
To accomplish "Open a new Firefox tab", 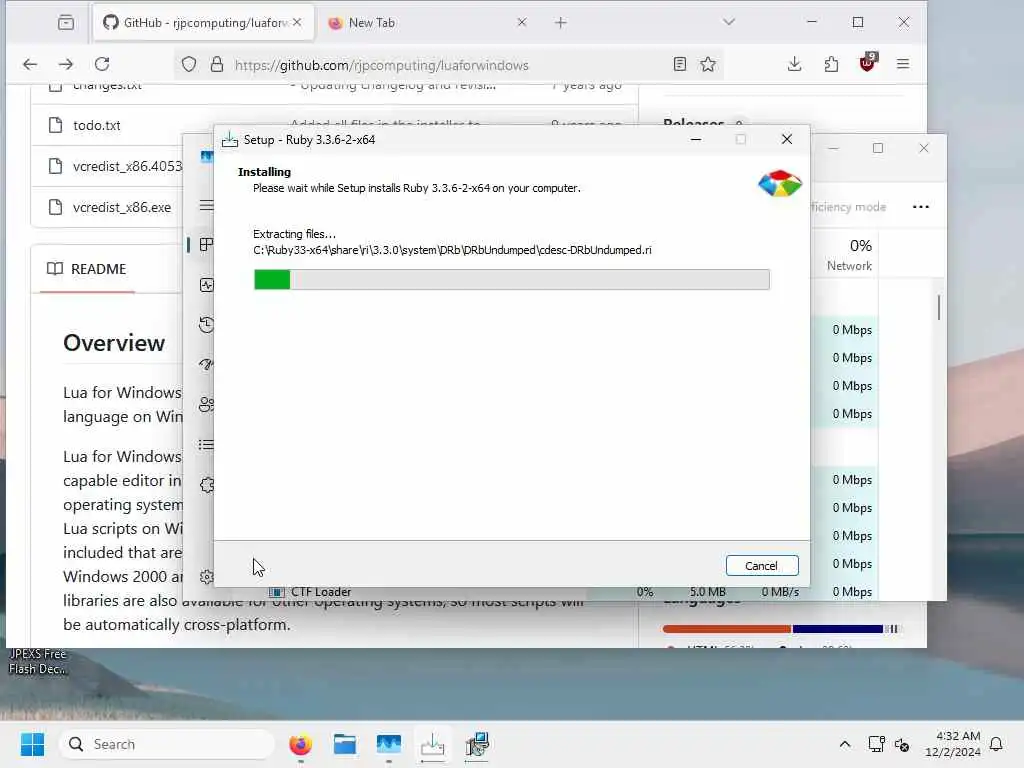I will (560, 23).
